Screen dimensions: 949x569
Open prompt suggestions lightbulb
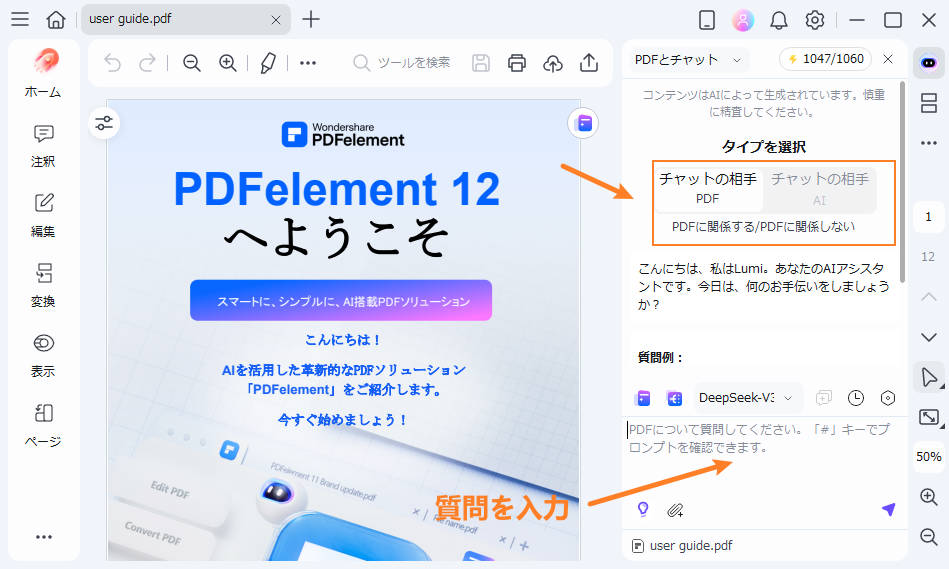click(643, 510)
